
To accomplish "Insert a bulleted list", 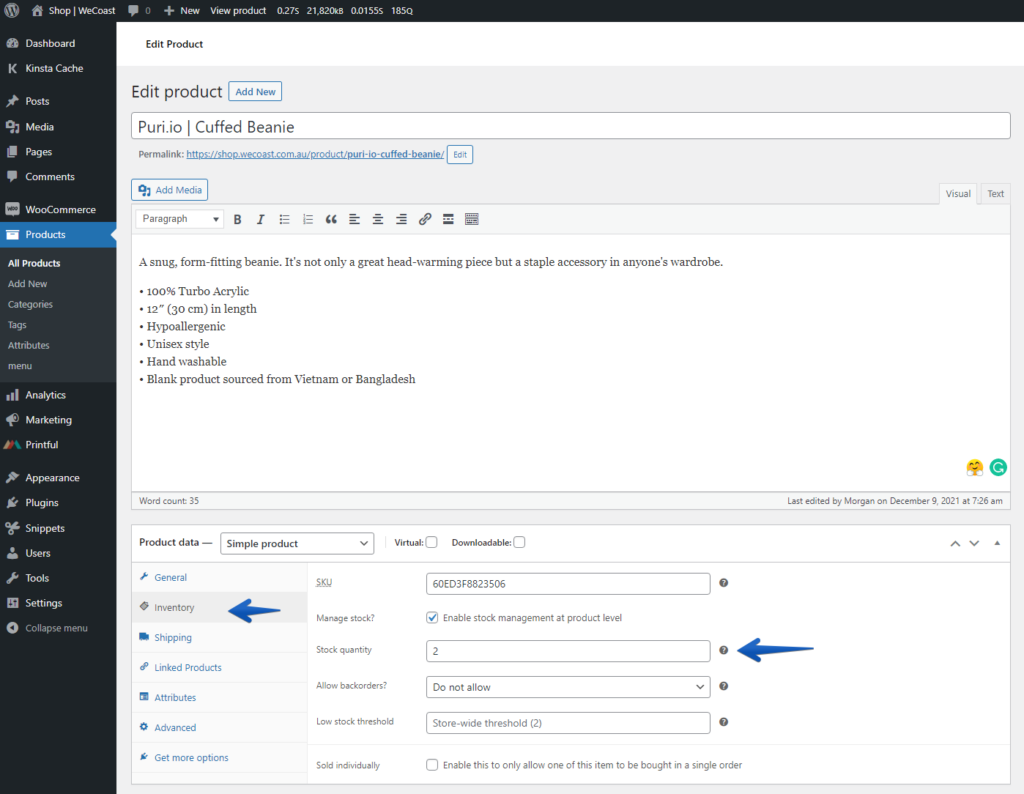I will pos(284,219).
